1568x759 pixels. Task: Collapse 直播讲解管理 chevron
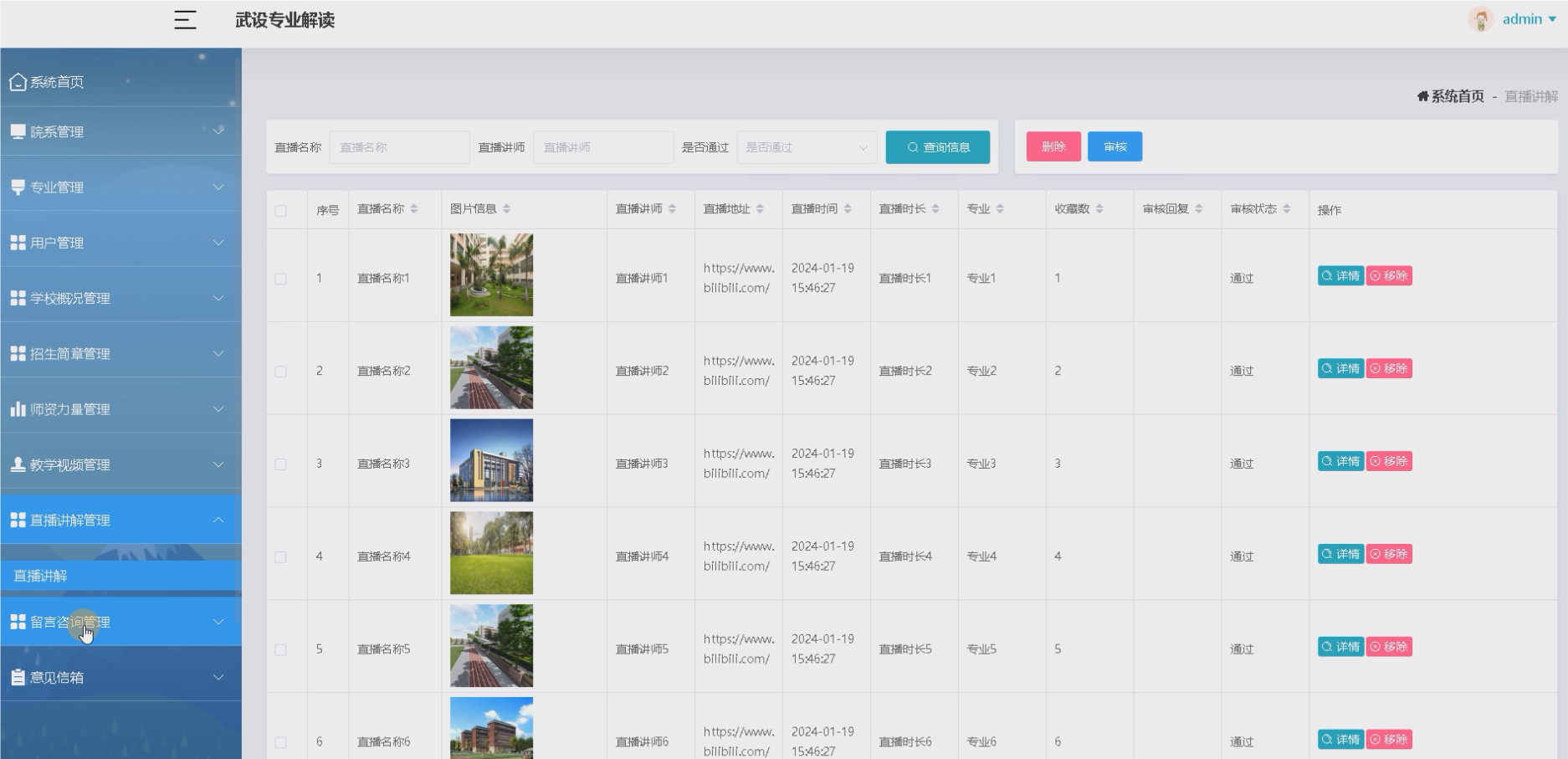(218, 520)
